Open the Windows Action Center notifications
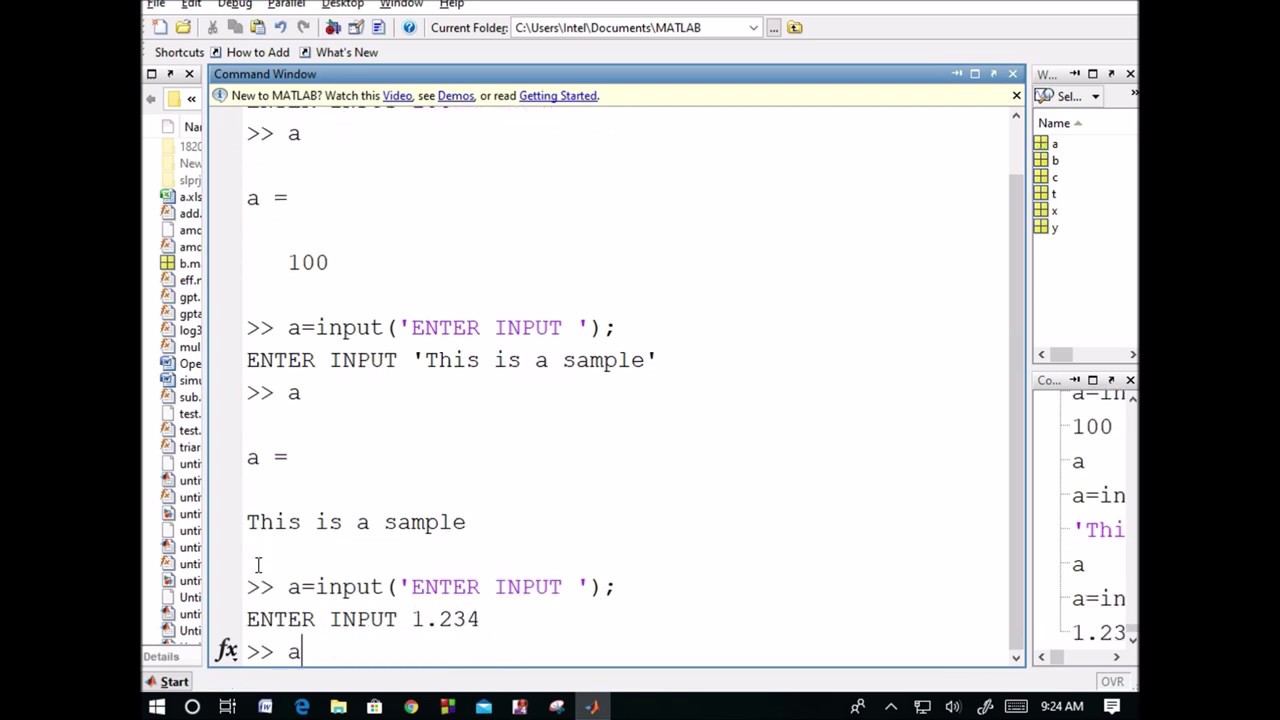This screenshot has width=1280, height=720. point(1112,707)
